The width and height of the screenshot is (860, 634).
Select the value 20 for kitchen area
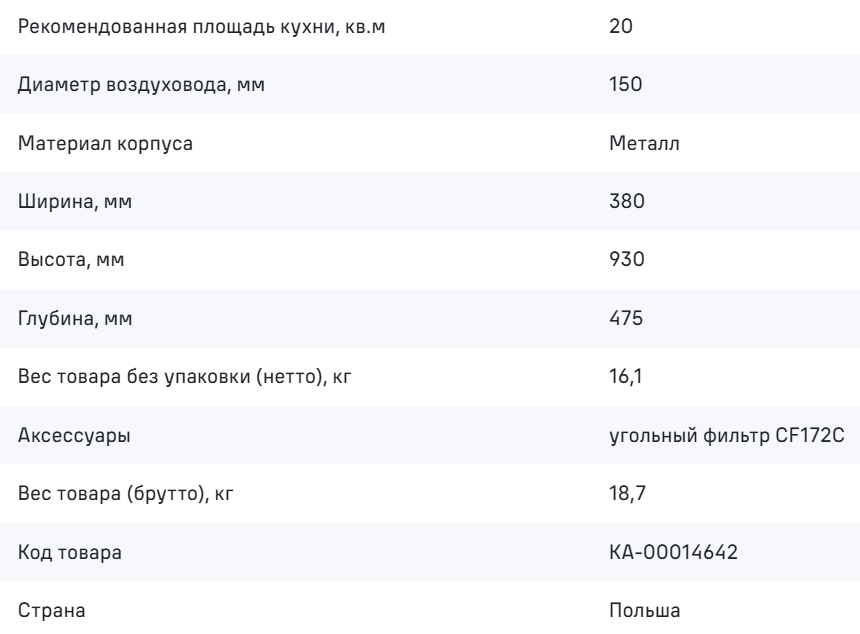point(620,26)
